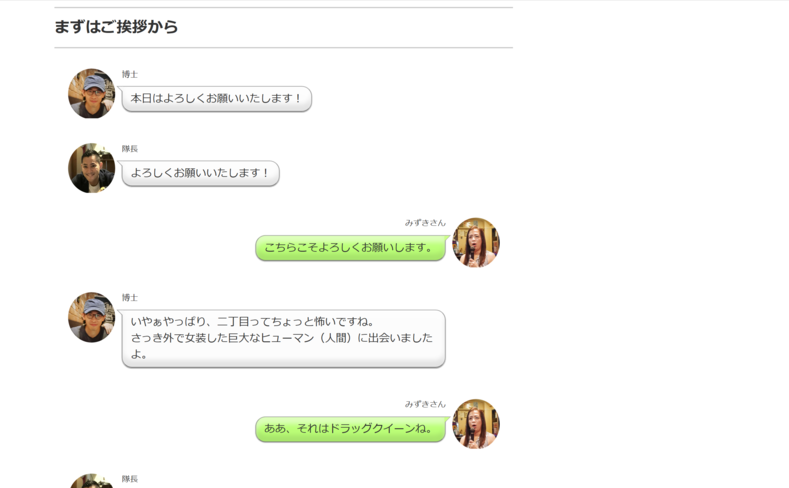Image resolution: width=789 pixels, height=488 pixels.
Task: Click the 博士 name above the 二丁目 bubble
Action: [x=130, y=298]
